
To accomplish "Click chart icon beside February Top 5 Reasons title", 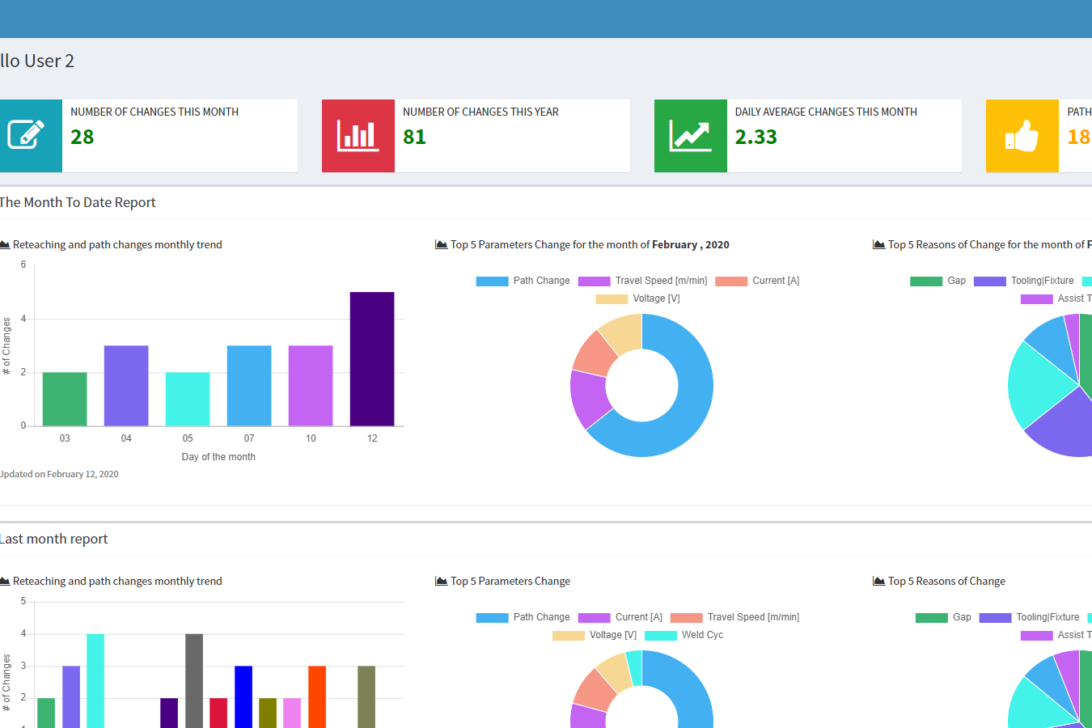I will (x=879, y=245).
